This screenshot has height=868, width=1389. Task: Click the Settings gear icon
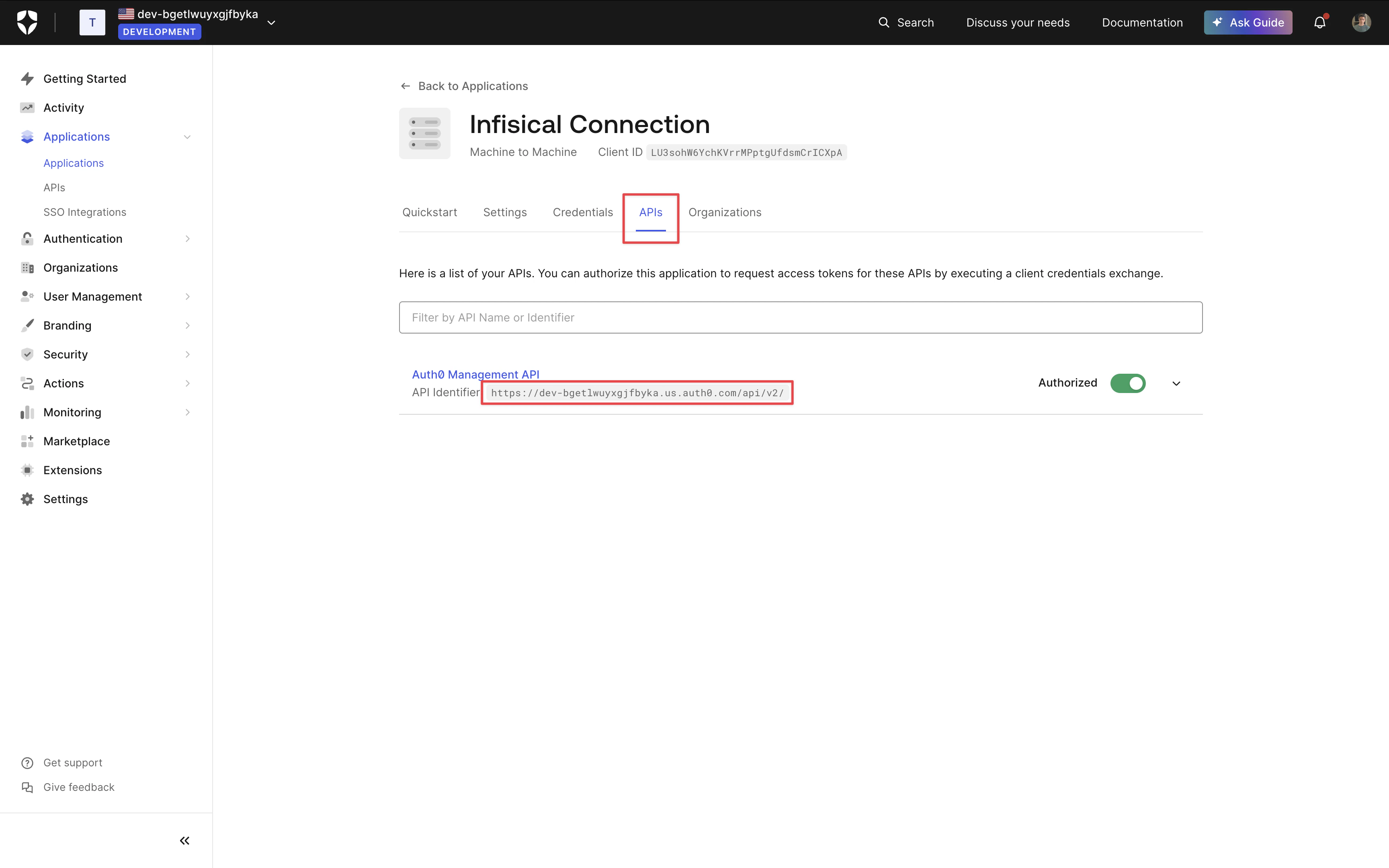tap(27, 499)
